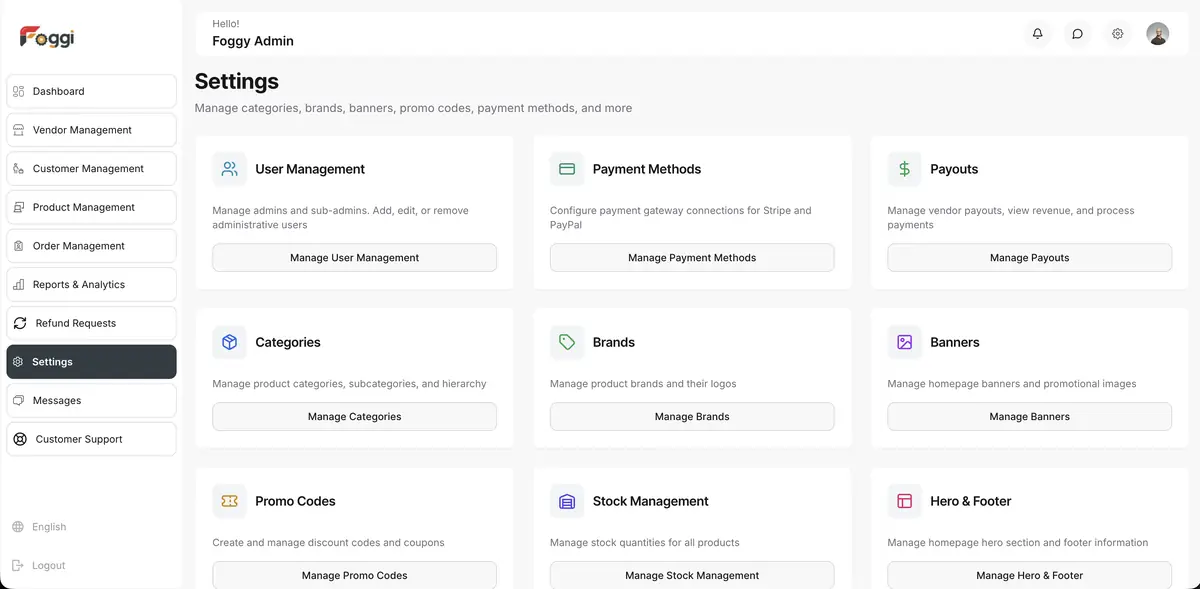Navigate to Product Management
The height and width of the screenshot is (589, 1200).
coord(91,207)
